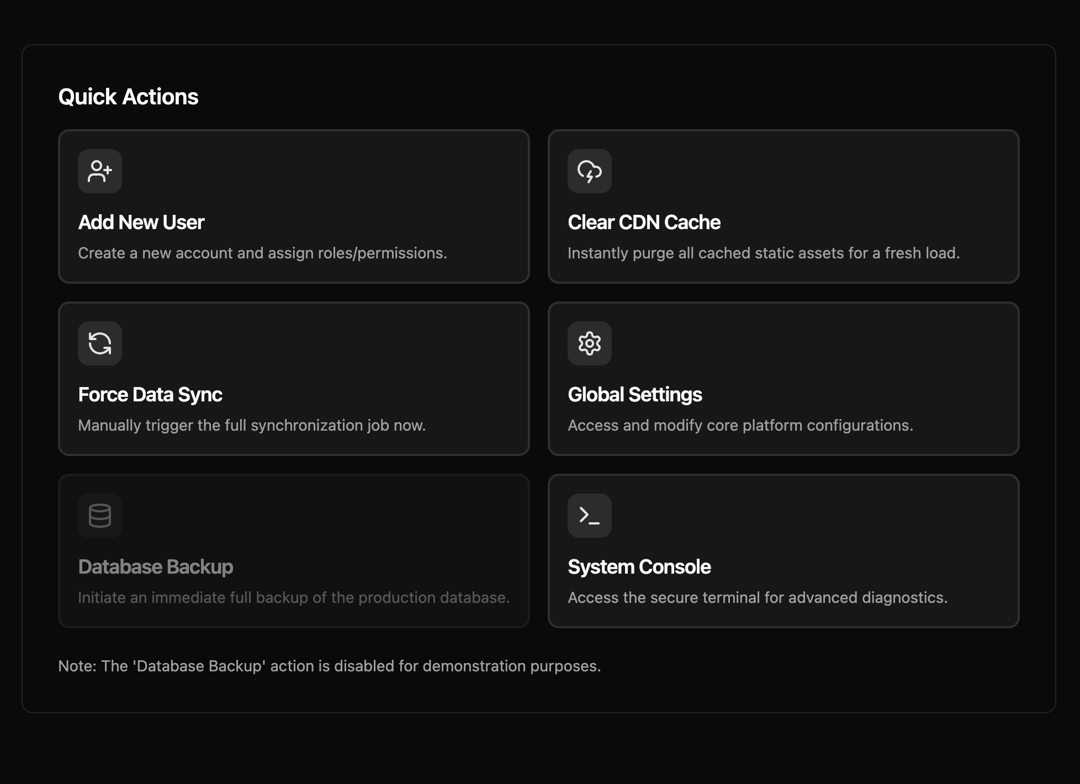Screen dimensions: 1080x784
Task: Click 'Access the secure terminal for advanced diagnostics.' text
Action: click(758, 598)
